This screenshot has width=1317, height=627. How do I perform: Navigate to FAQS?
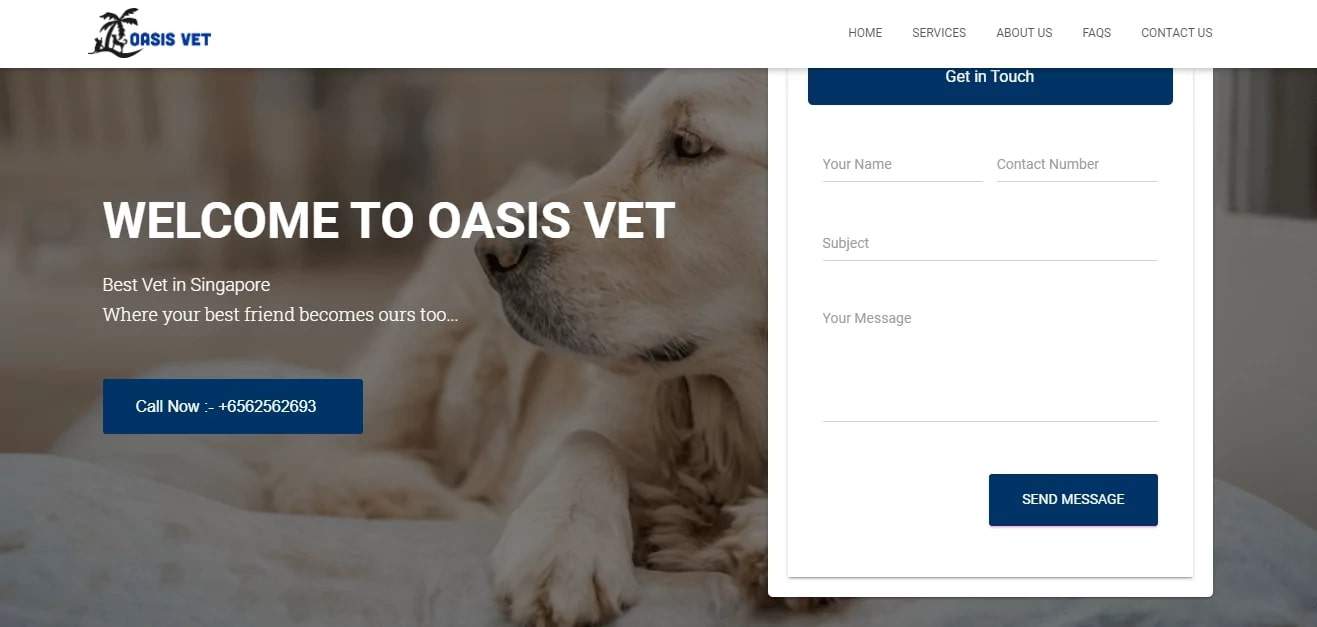[1096, 33]
